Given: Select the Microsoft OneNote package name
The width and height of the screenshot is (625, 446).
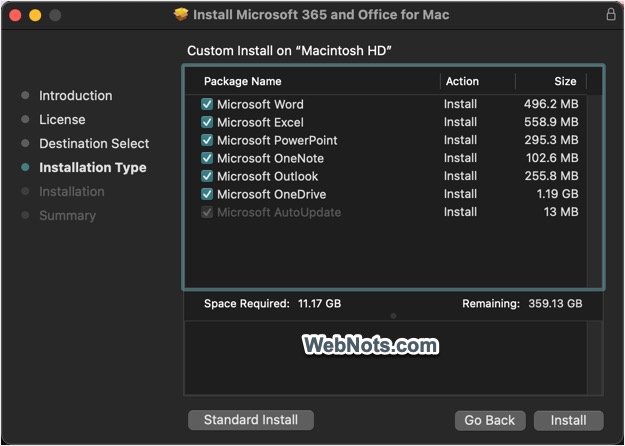Looking at the screenshot, I should coord(270,158).
